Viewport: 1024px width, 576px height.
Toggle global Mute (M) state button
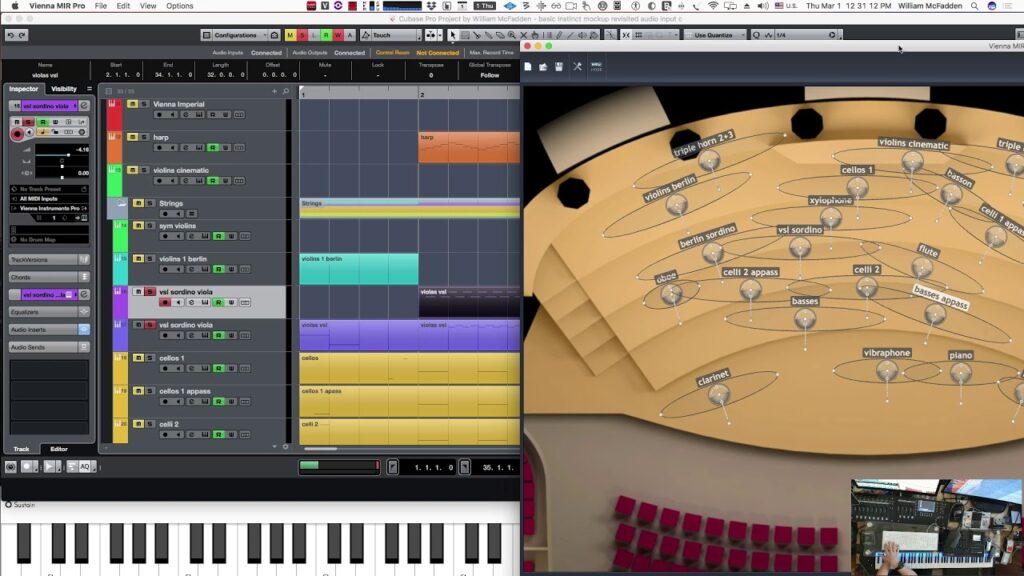[x=290, y=35]
